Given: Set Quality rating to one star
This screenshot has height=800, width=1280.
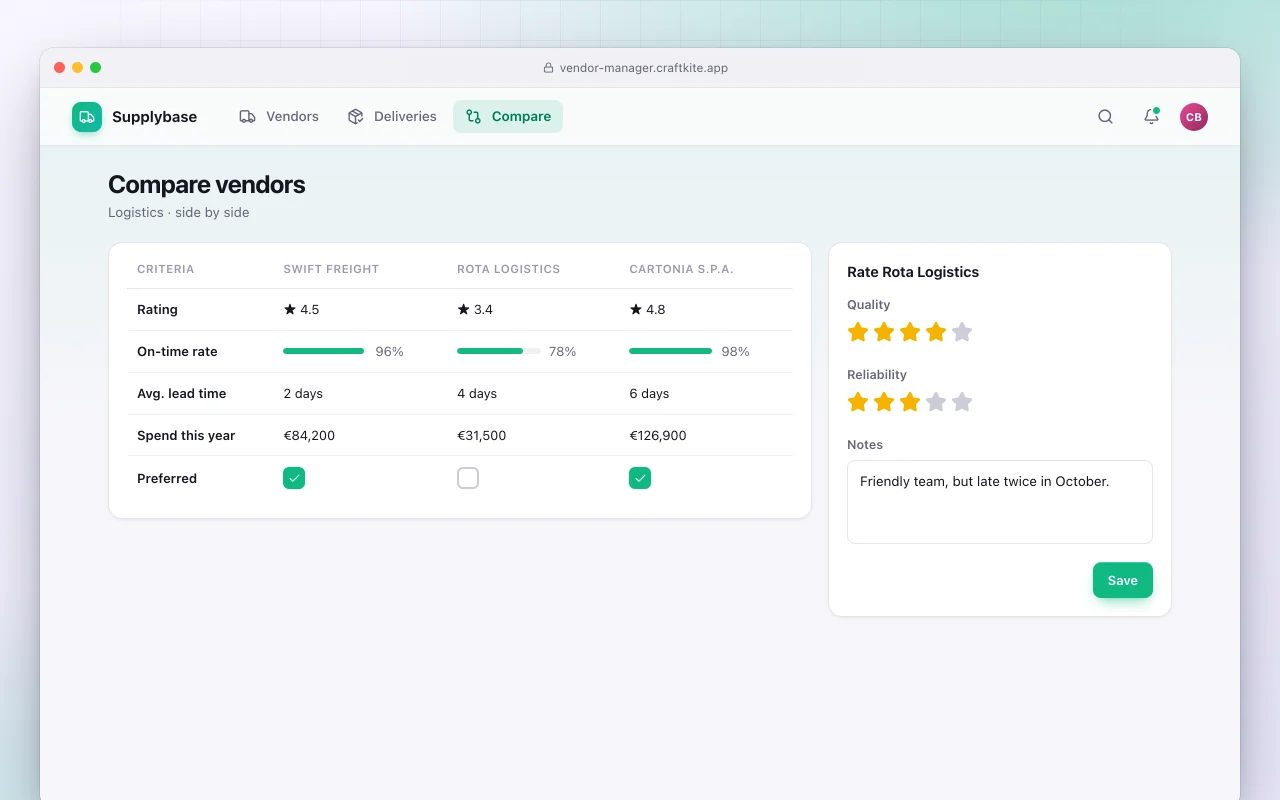Looking at the screenshot, I should [x=858, y=332].
